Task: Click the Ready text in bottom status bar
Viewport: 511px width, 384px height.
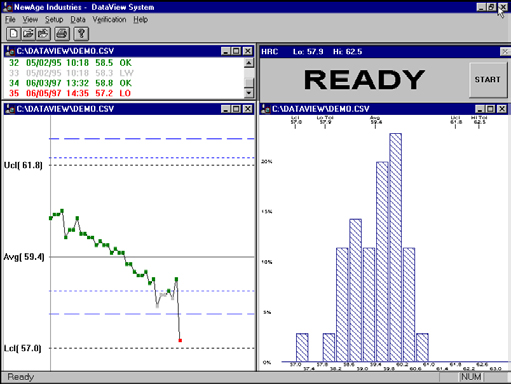Action: click(21, 377)
